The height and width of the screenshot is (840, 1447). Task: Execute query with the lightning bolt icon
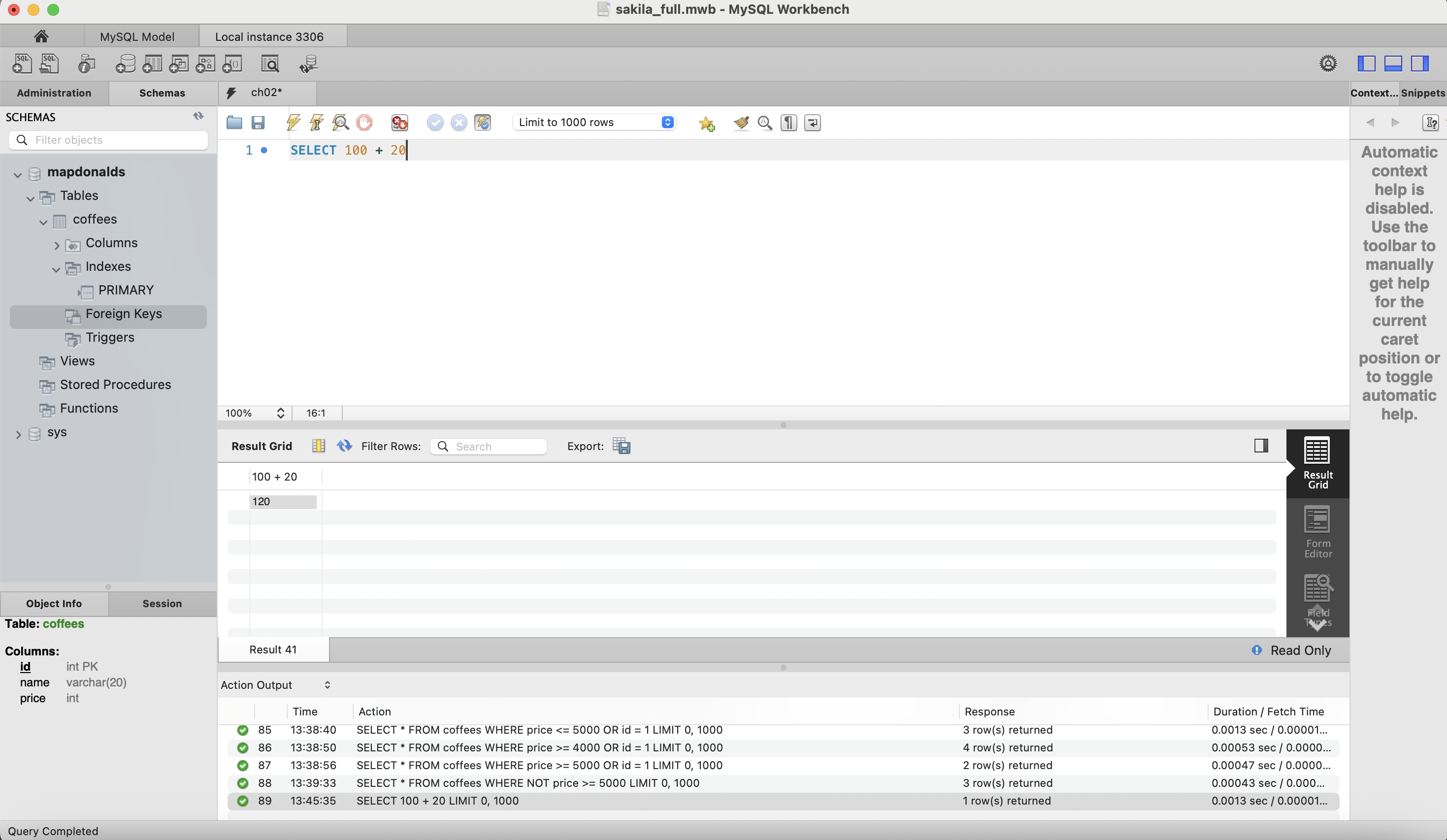tap(294, 122)
